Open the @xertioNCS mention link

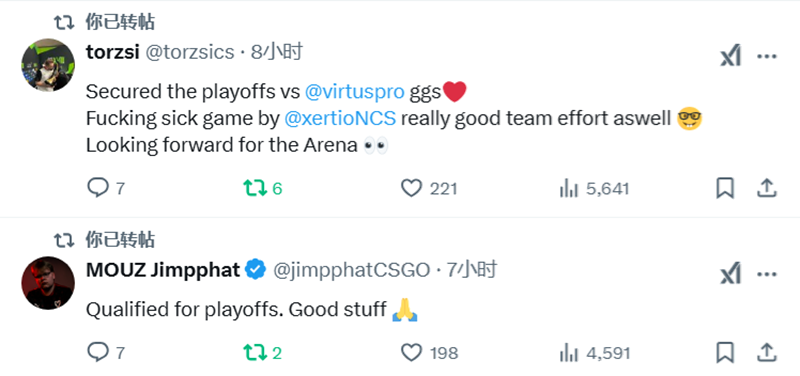(x=340, y=118)
